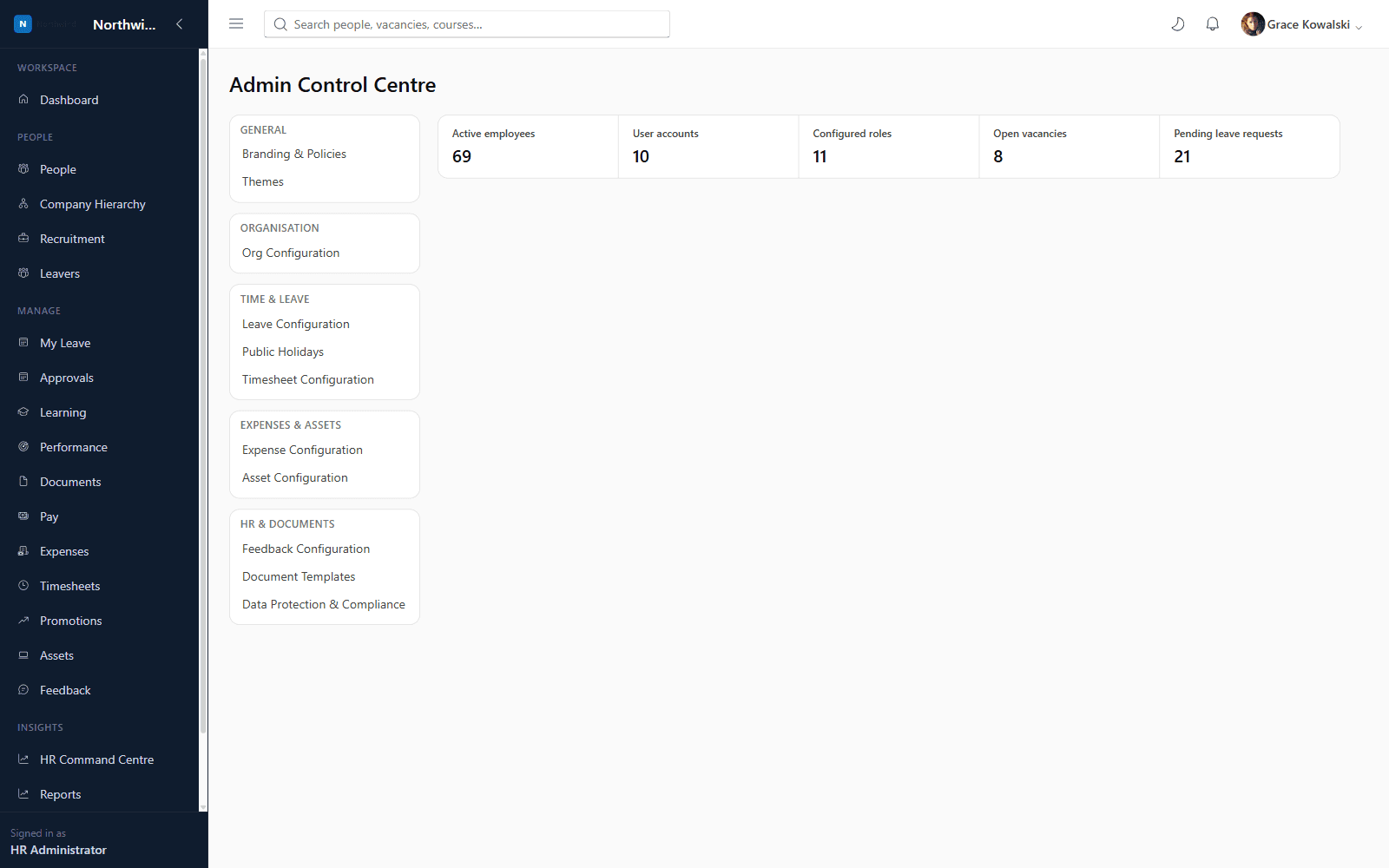The height and width of the screenshot is (868, 1389).
Task: Click the Pay money icon
Action: (23, 516)
